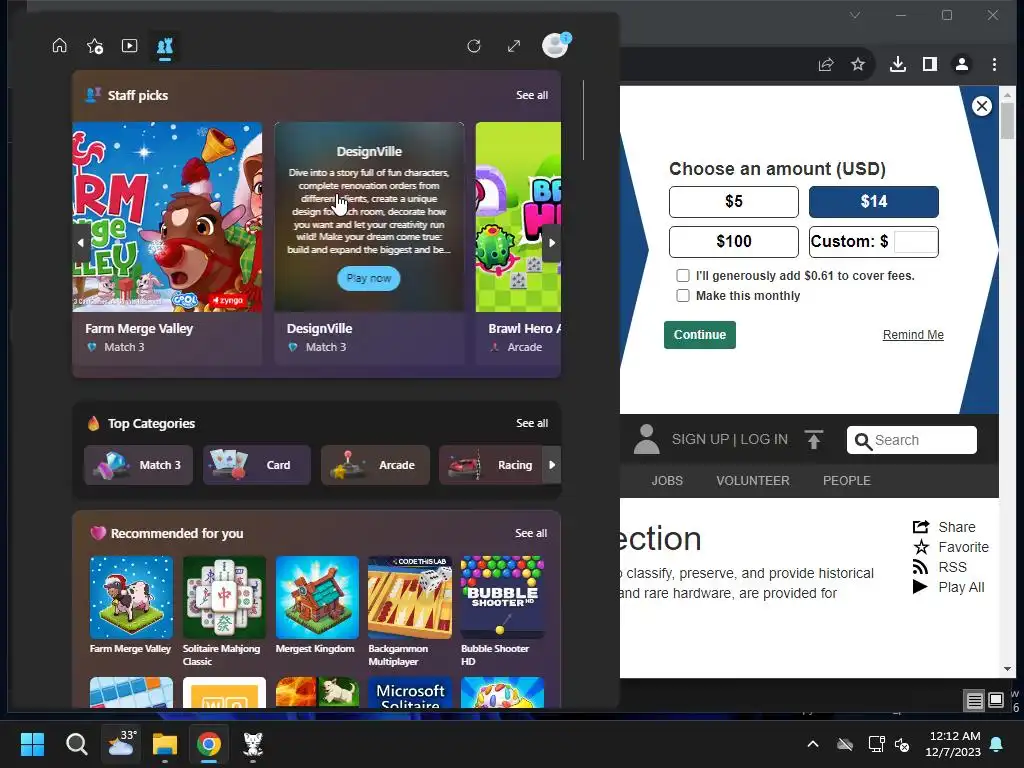Select the Card category
Screen dimensions: 1024x768
pyautogui.click(x=257, y=465)
